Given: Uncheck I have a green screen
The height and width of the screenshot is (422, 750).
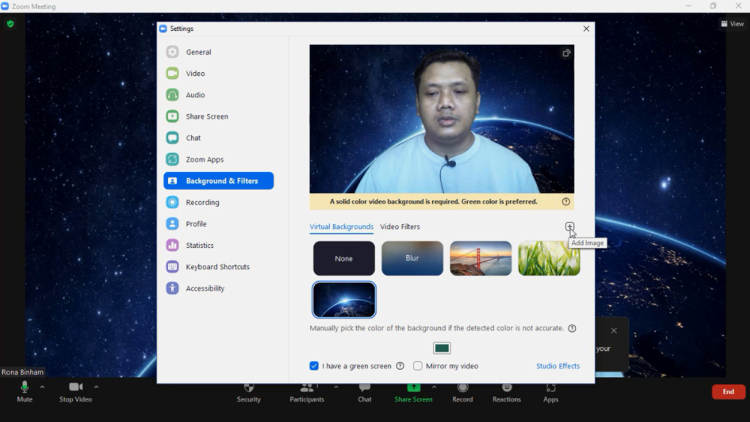Looking at the screenshot, I should point(314,366).
